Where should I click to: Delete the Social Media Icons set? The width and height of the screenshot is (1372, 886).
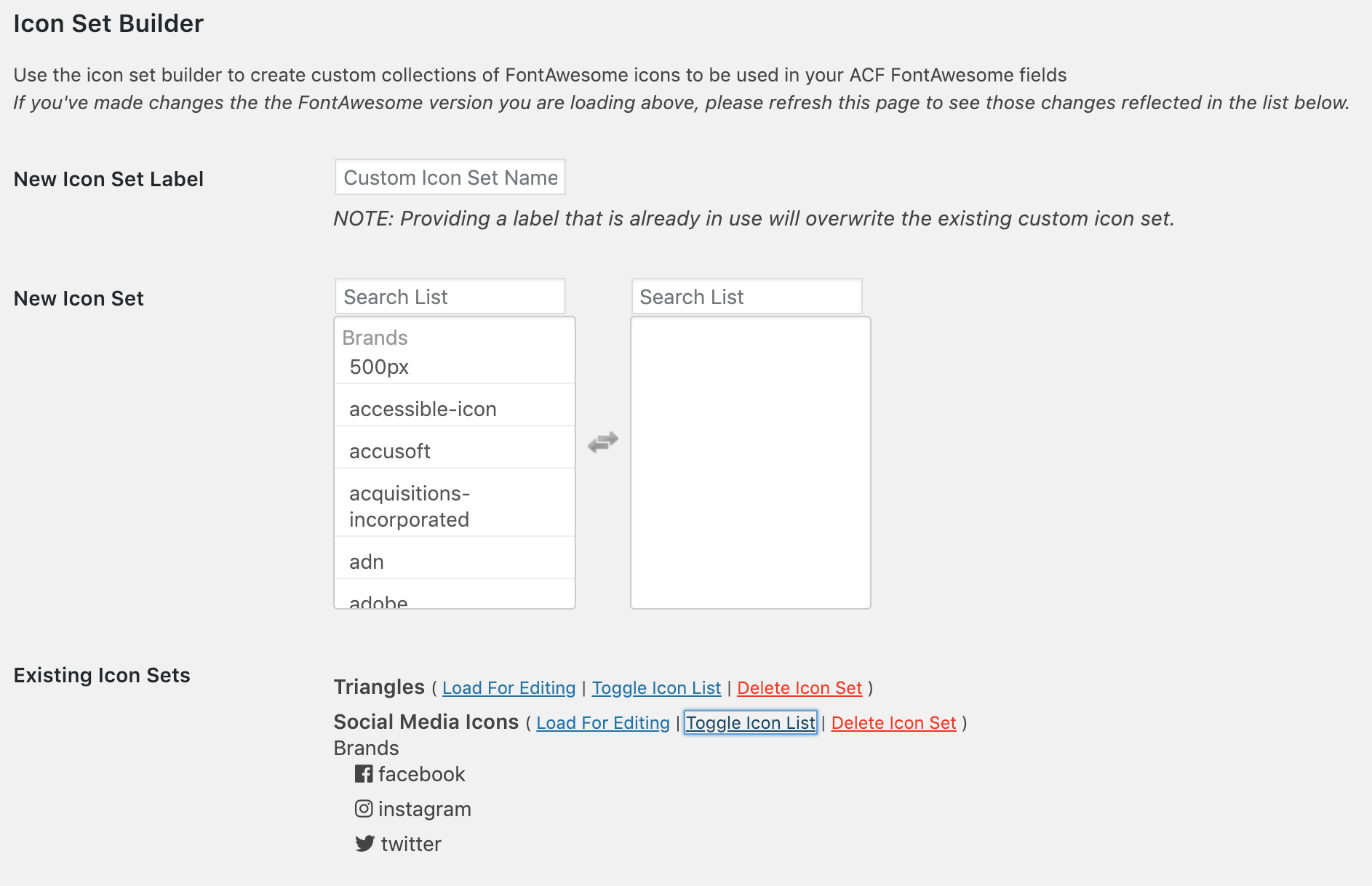pos(893,722)
